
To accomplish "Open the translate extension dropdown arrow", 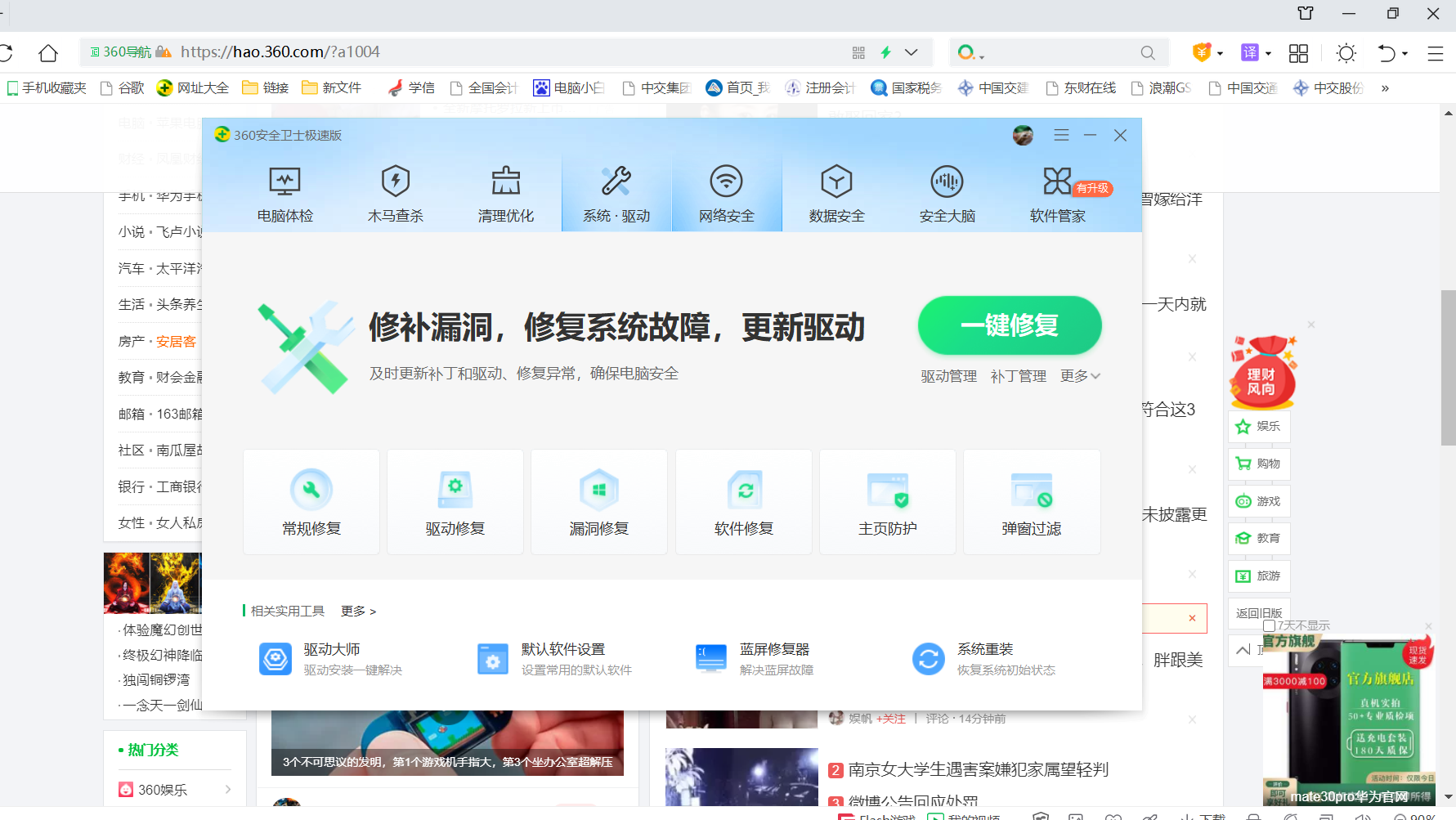I will [1268, 53].
